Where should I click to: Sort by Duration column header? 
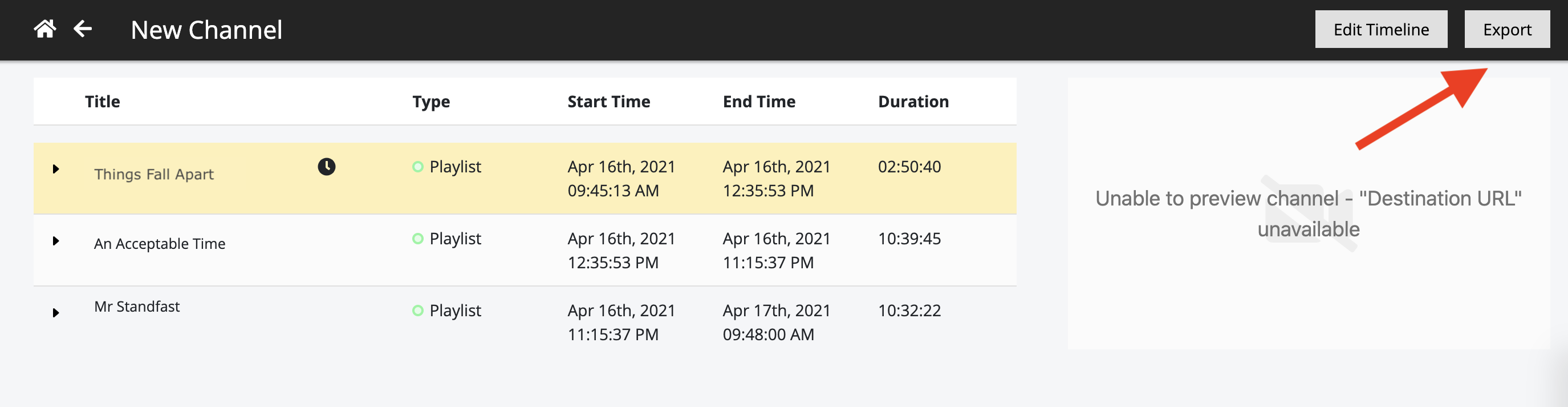click(x=913, y=101)
